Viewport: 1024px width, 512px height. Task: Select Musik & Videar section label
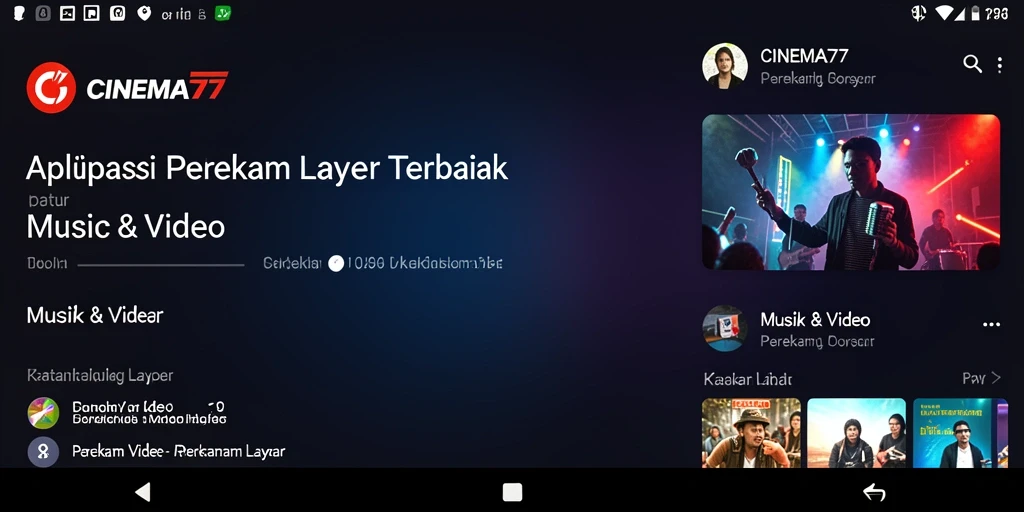pyautogui.click(x=95, y=315)
